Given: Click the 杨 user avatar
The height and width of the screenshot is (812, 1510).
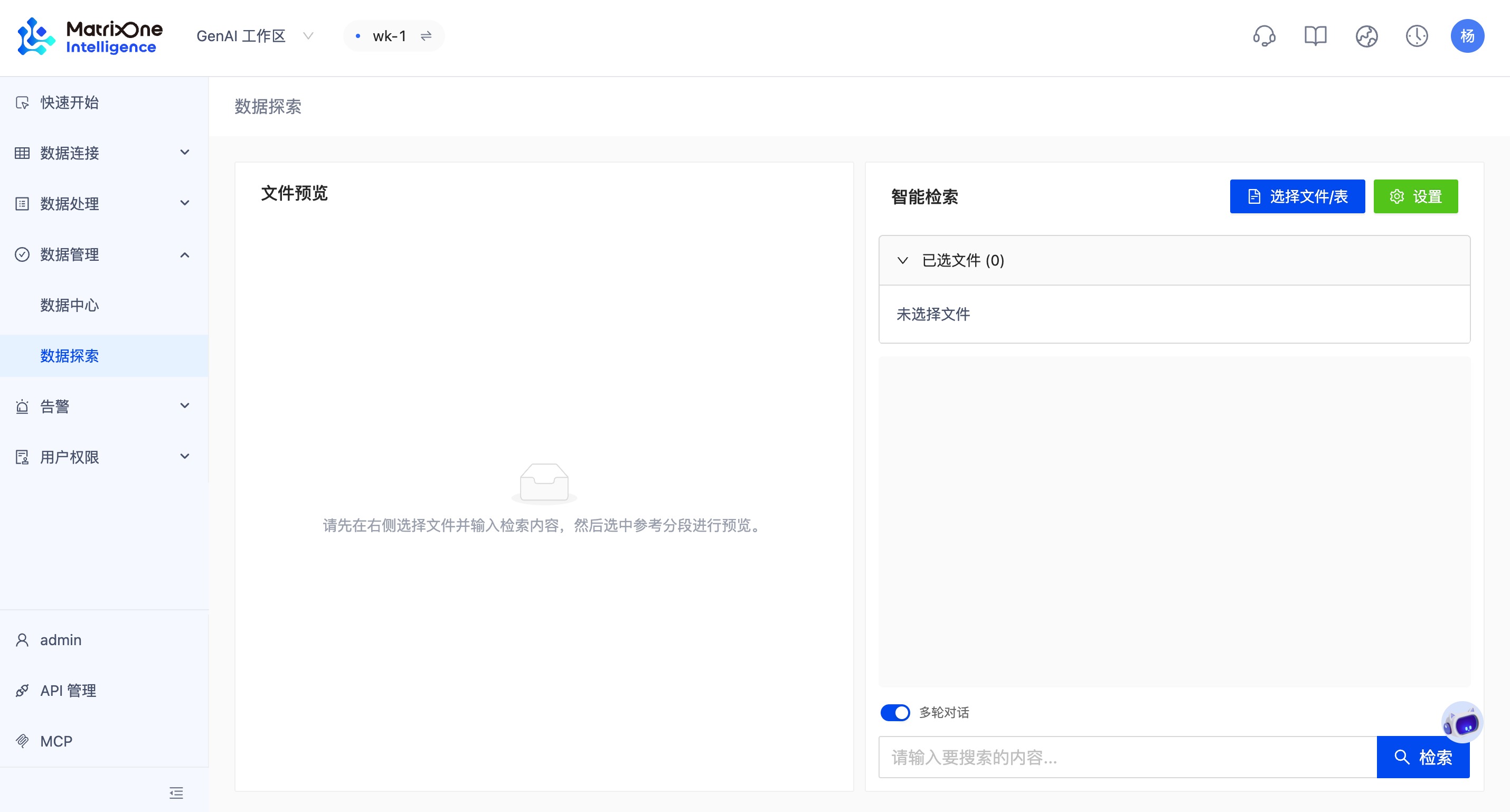Looking at the screenshot, I should (x=1468, y=36).
